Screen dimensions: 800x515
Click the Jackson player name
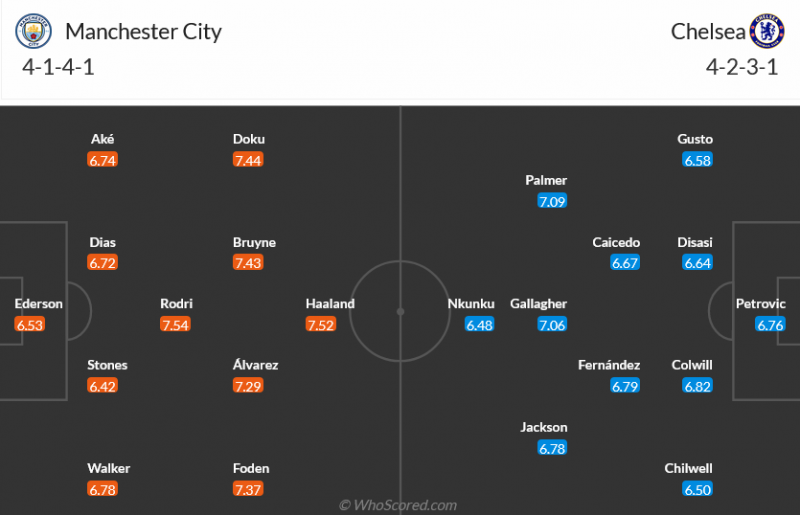point(544,427)
